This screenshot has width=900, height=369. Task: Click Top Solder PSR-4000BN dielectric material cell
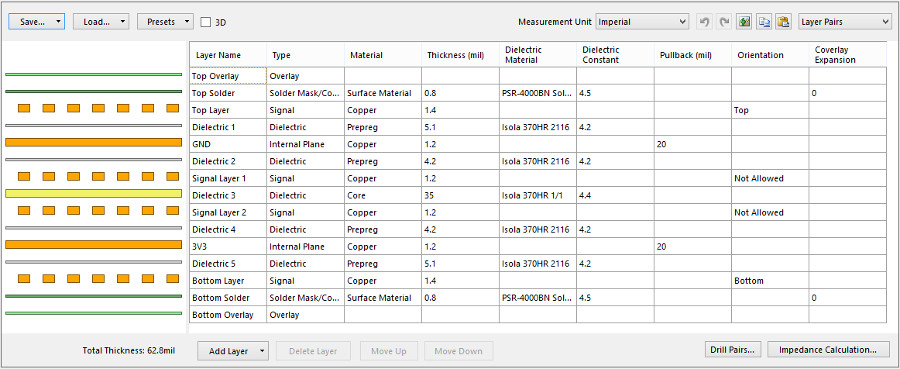click(x=538, y=93)
